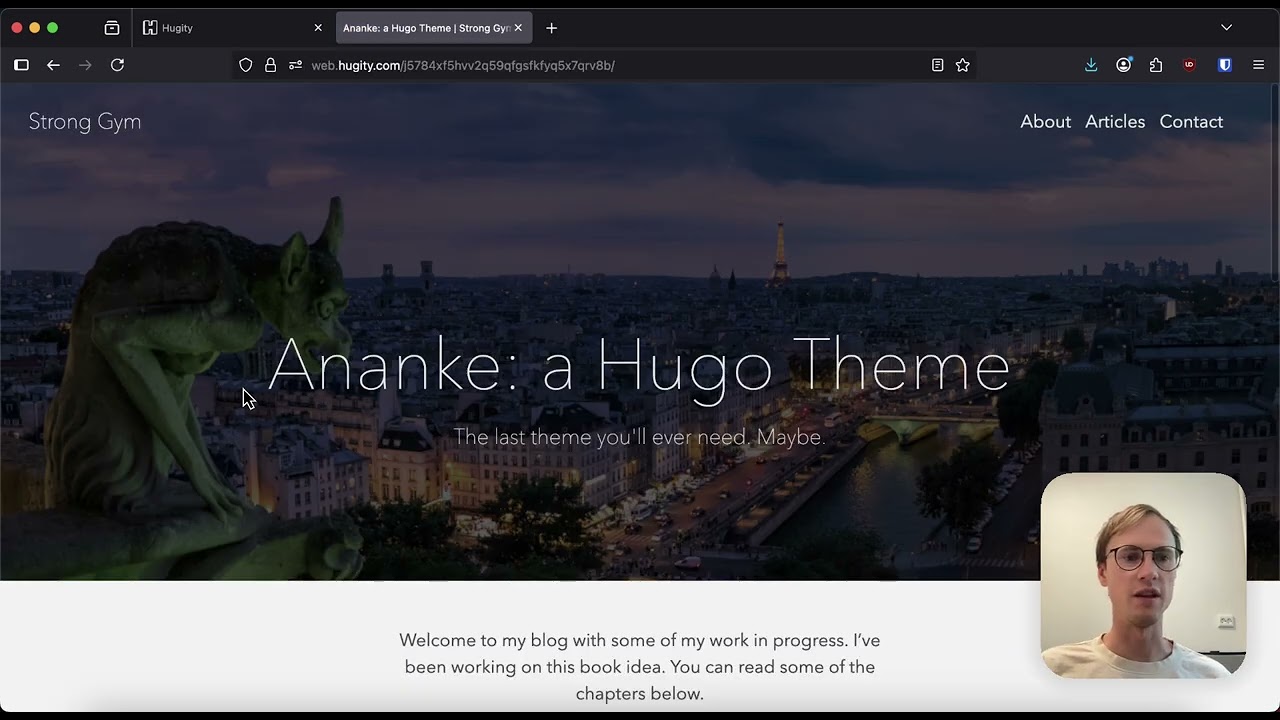The height and width of the screenshot is (720, 1280).
Task: Open the Bitwarden password manager extension
Action: (1224, 65)
